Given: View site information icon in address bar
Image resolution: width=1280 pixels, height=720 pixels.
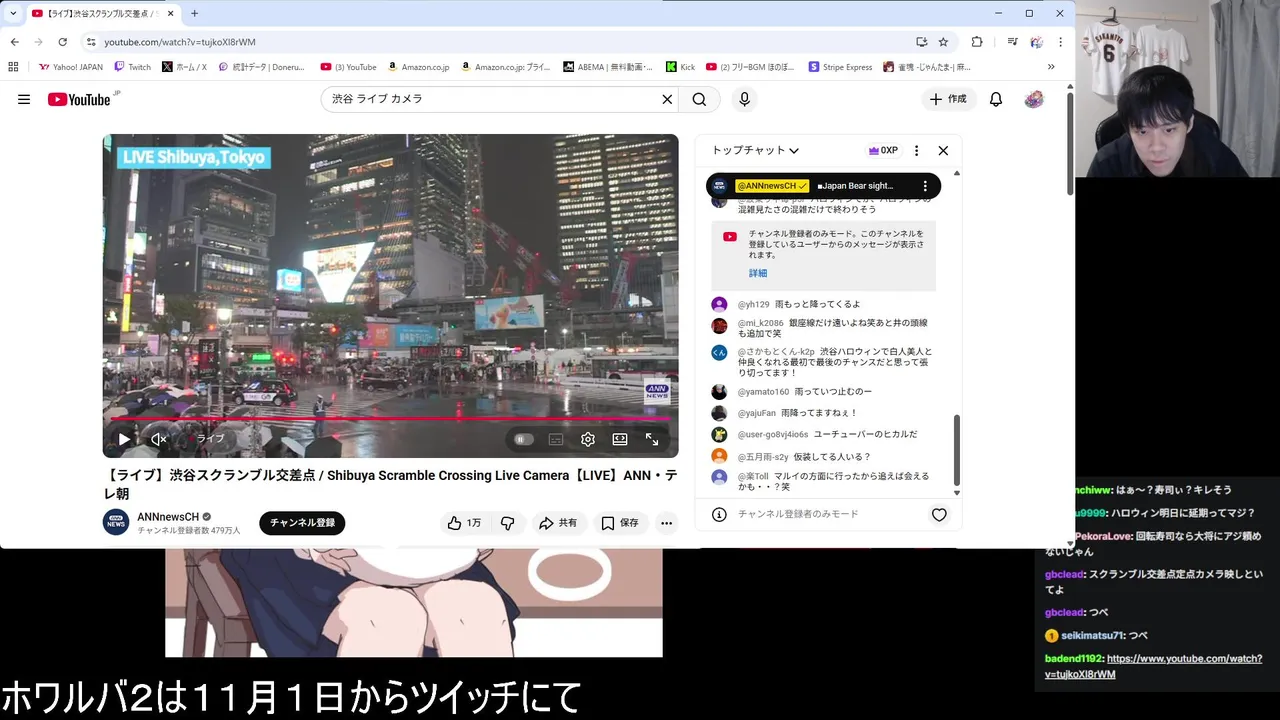Looking at the screenshot, I should [x=91, y=42].
